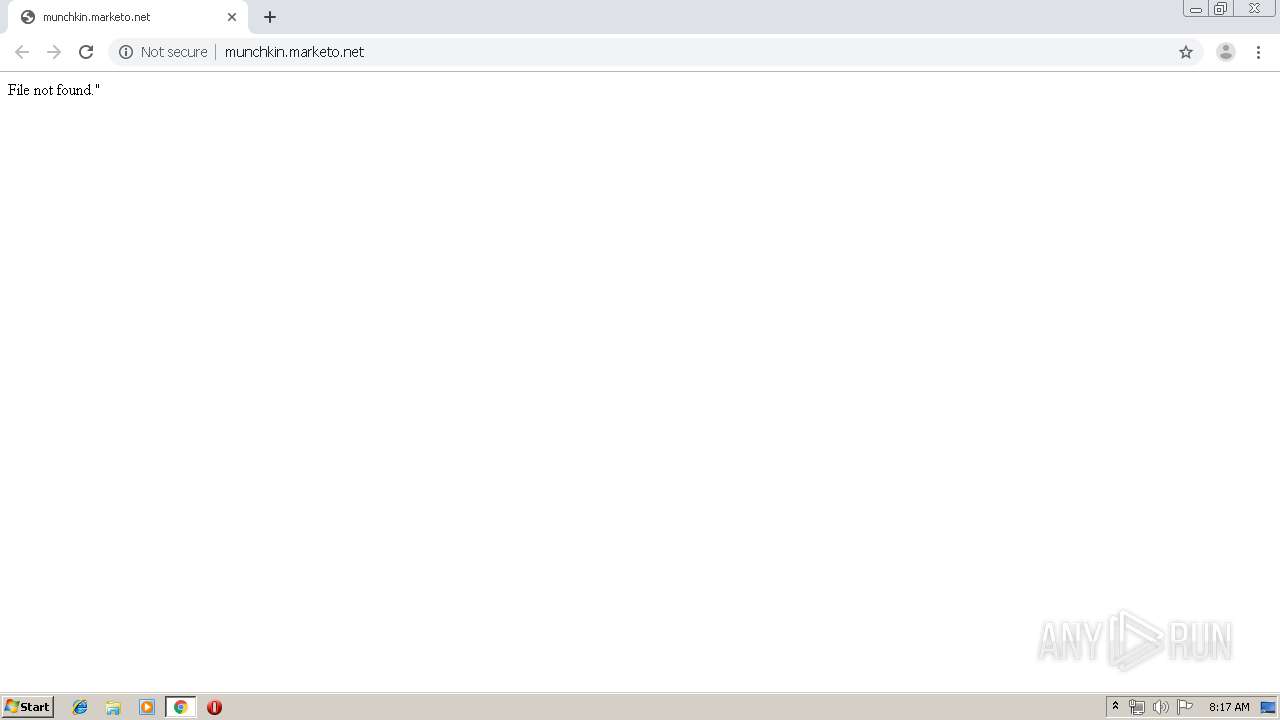Open a new tab with plus button
Screen dimensions: 1280x720
(270, 17)
